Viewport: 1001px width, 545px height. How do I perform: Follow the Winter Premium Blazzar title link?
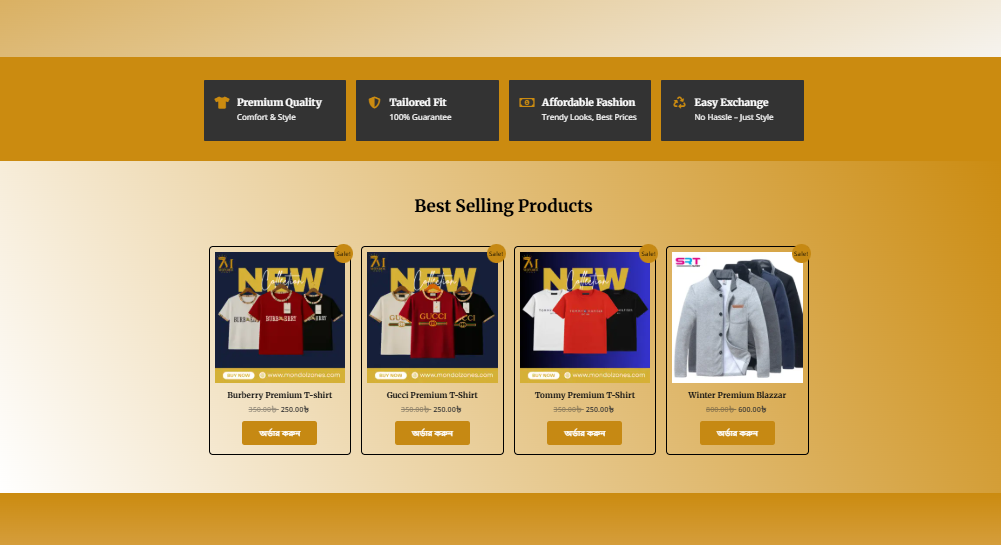[737, 395]
